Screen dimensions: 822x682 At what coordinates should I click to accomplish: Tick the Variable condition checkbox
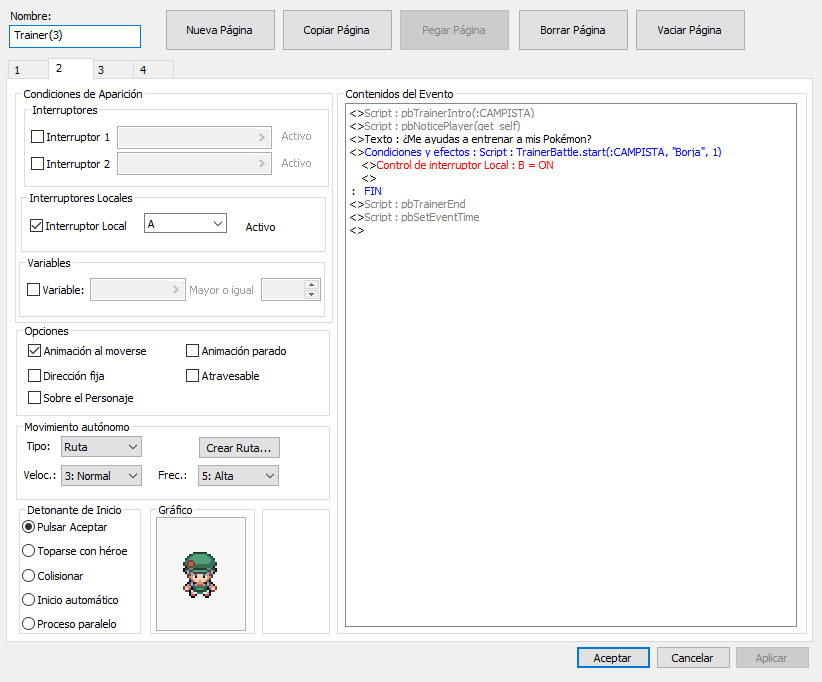pyautogui.click(x=34, y=290)
